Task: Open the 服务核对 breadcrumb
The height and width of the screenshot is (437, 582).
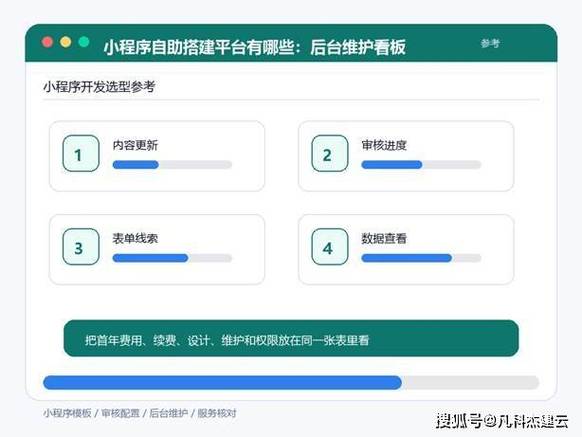Action: point(216,413)
